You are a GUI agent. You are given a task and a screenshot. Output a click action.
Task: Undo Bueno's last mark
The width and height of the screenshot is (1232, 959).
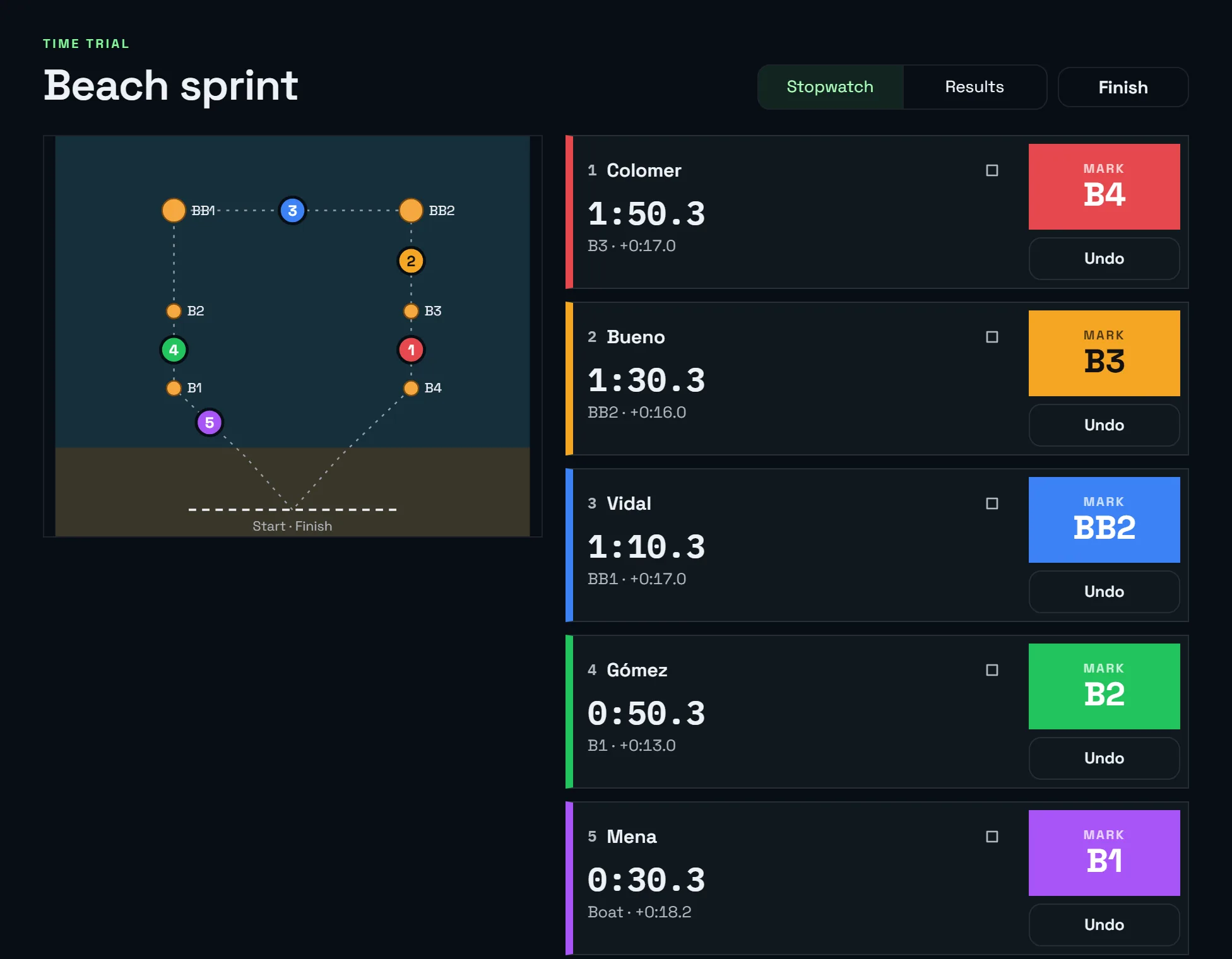[1104, 425]
